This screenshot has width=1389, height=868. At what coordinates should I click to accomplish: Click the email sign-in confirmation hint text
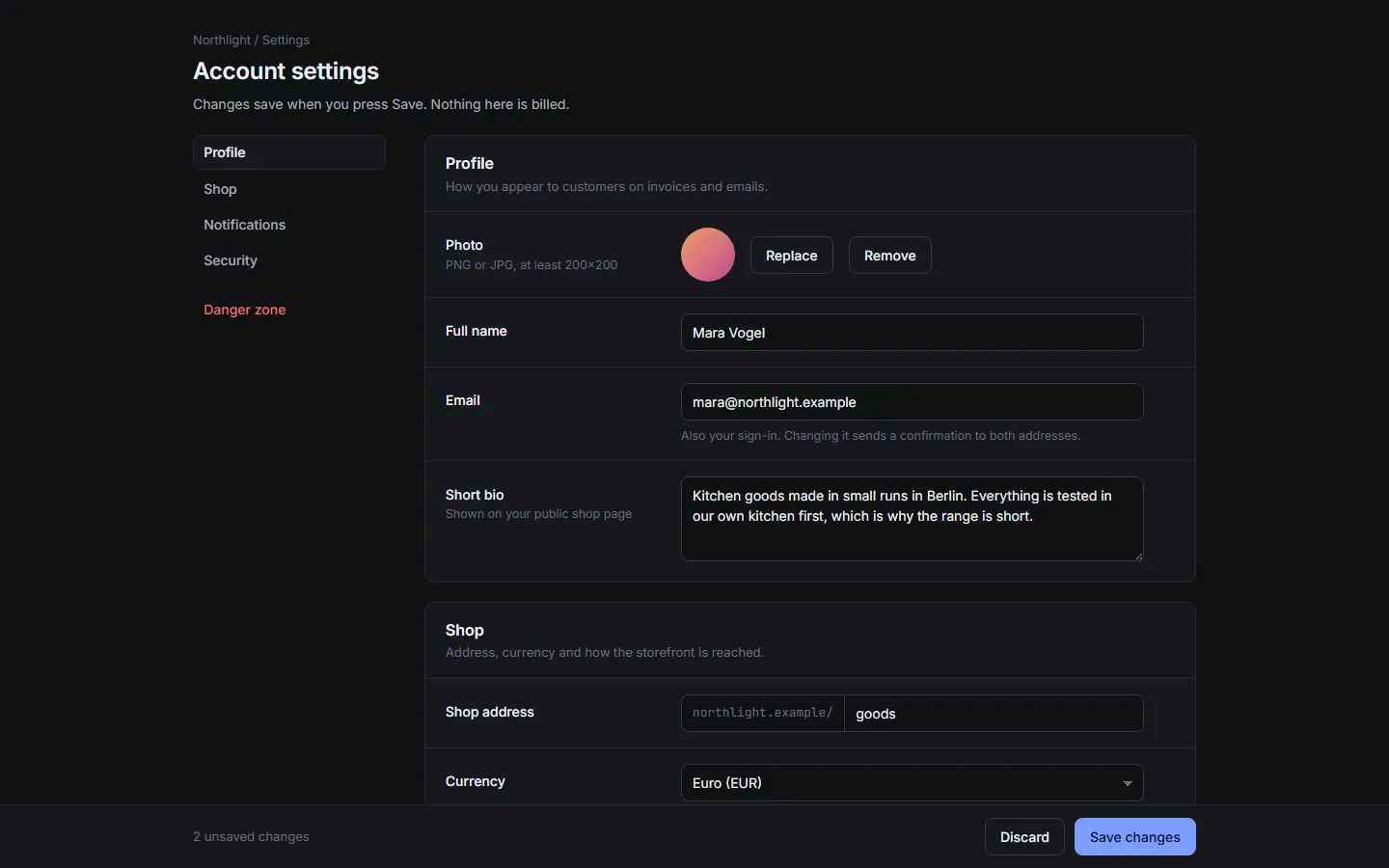[x=881, y=436]
